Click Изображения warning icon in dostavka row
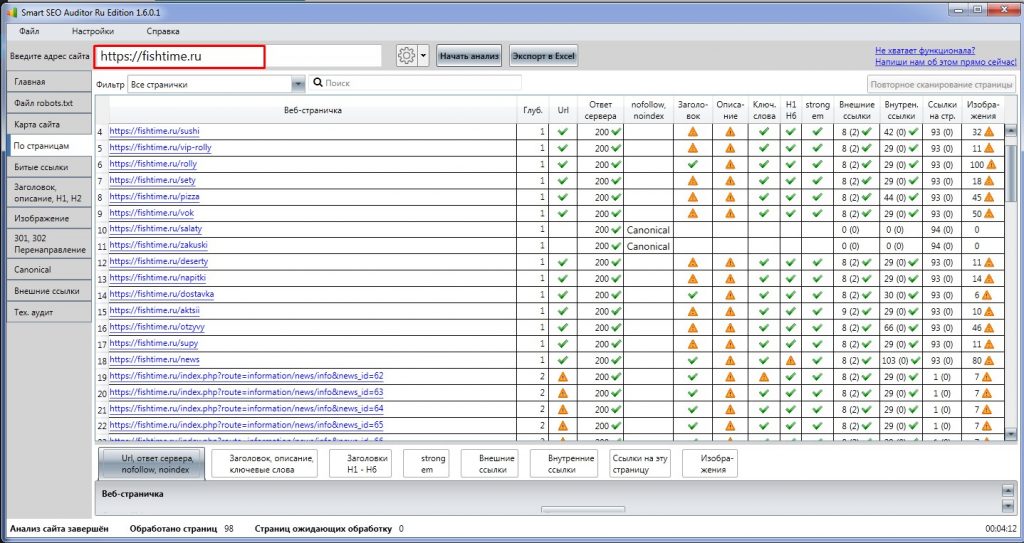 (987, 295)
